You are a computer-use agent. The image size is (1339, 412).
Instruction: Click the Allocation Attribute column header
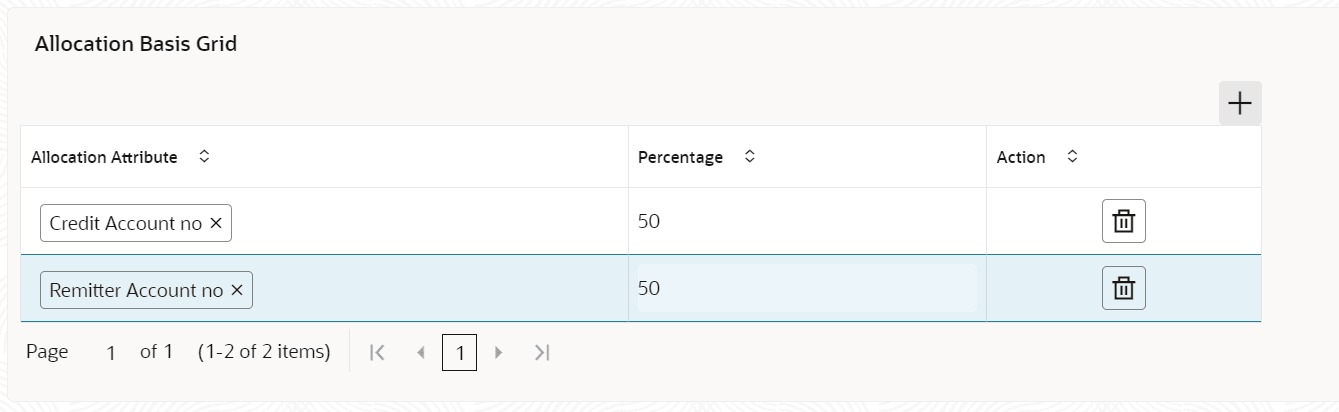click(x=104, y=157)
